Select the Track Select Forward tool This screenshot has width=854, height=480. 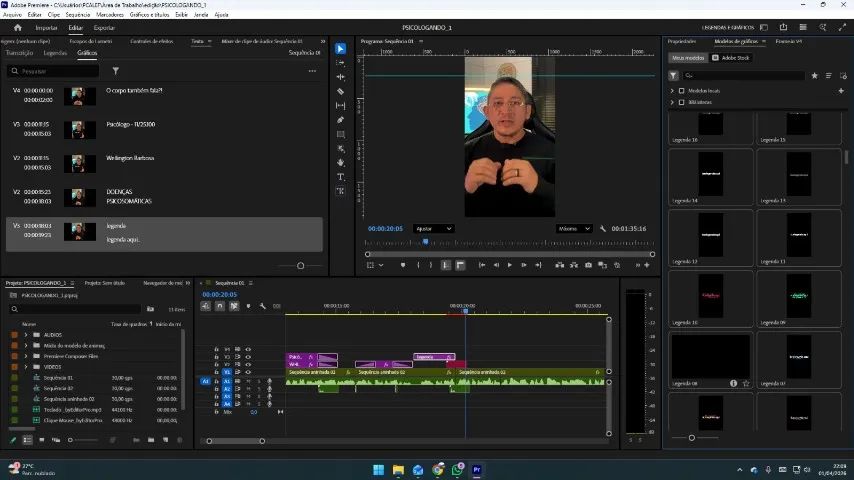[x=340, y=63]
